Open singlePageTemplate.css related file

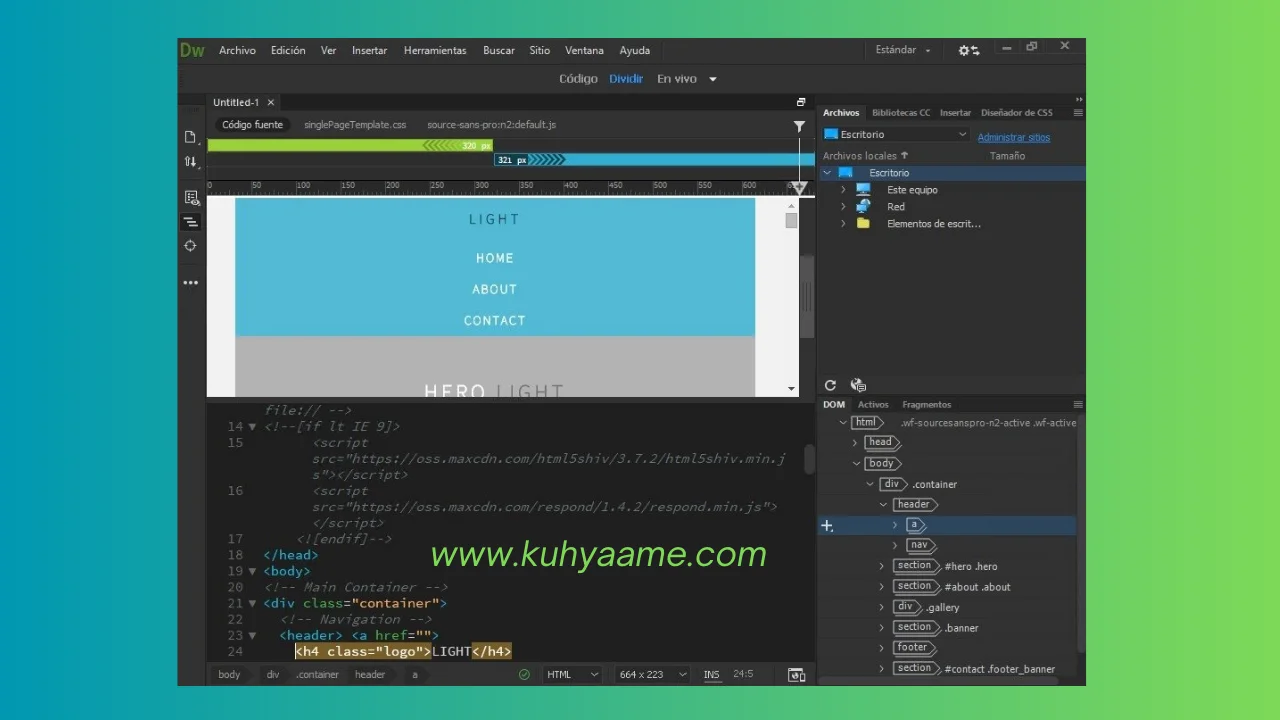pyautogui.click(x=355, y=125)
